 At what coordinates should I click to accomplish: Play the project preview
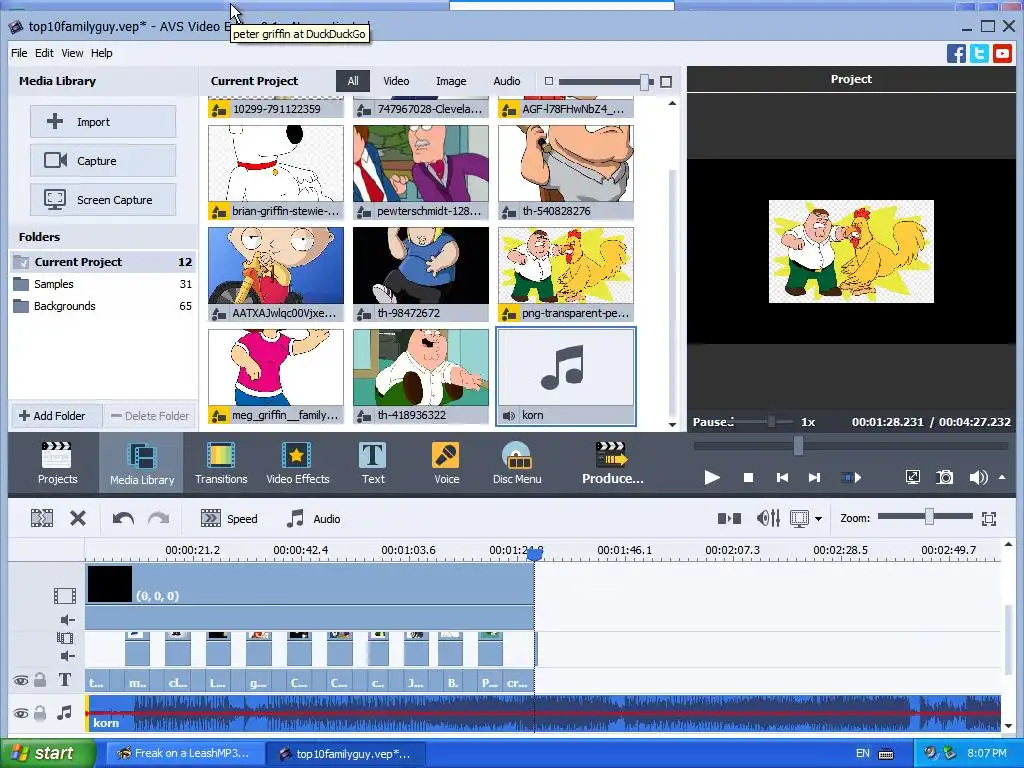click(712, 477)
